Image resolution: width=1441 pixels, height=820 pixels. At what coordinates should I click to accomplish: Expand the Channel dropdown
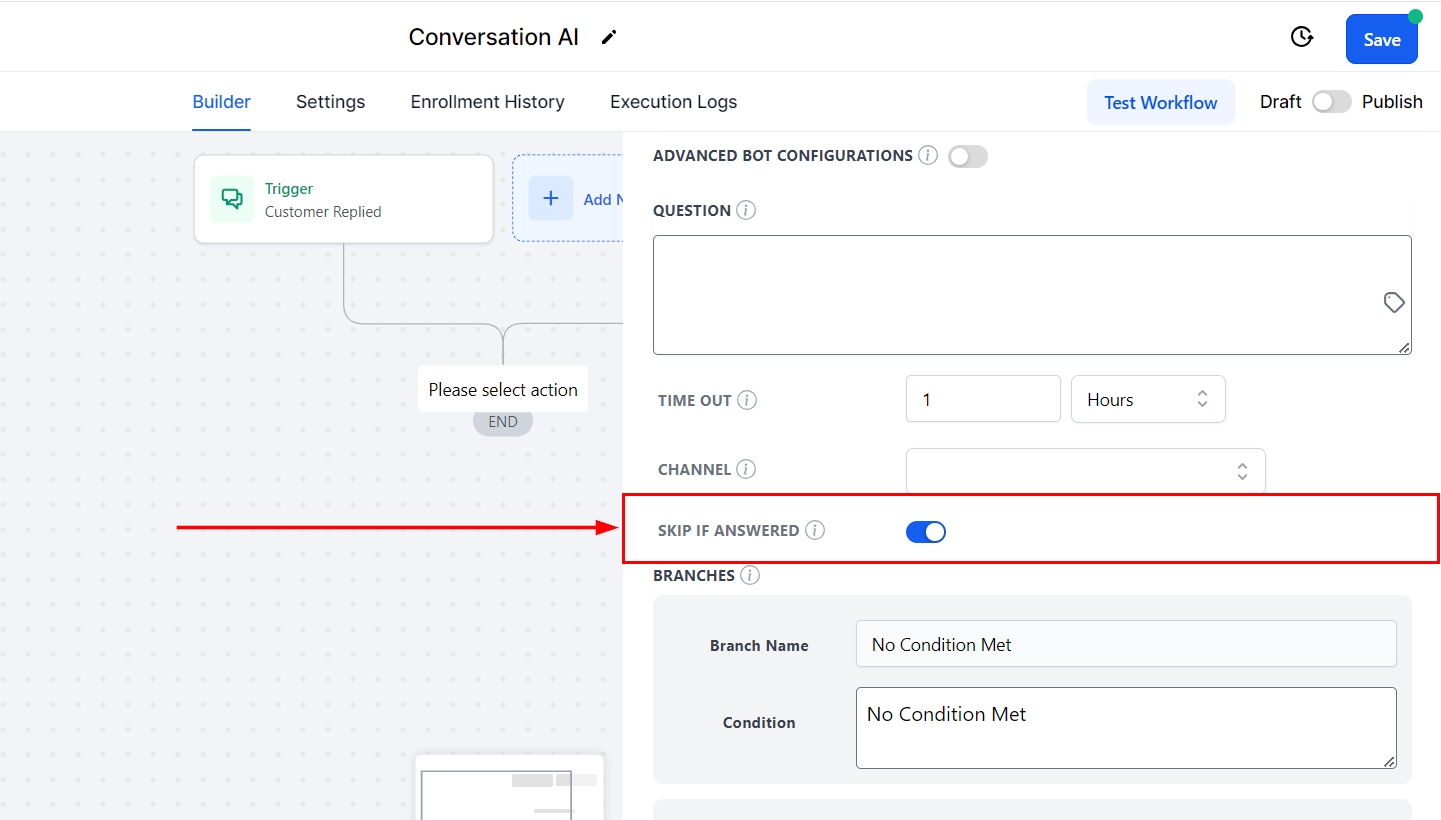[1085, 470]
